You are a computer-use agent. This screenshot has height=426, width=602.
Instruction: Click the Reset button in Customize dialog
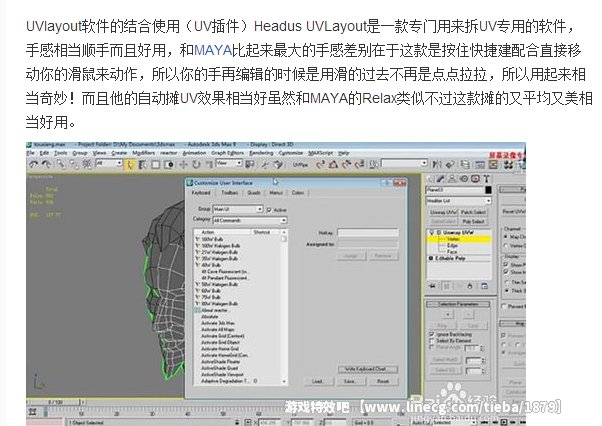pyautogui.click(x=382, y=381)
